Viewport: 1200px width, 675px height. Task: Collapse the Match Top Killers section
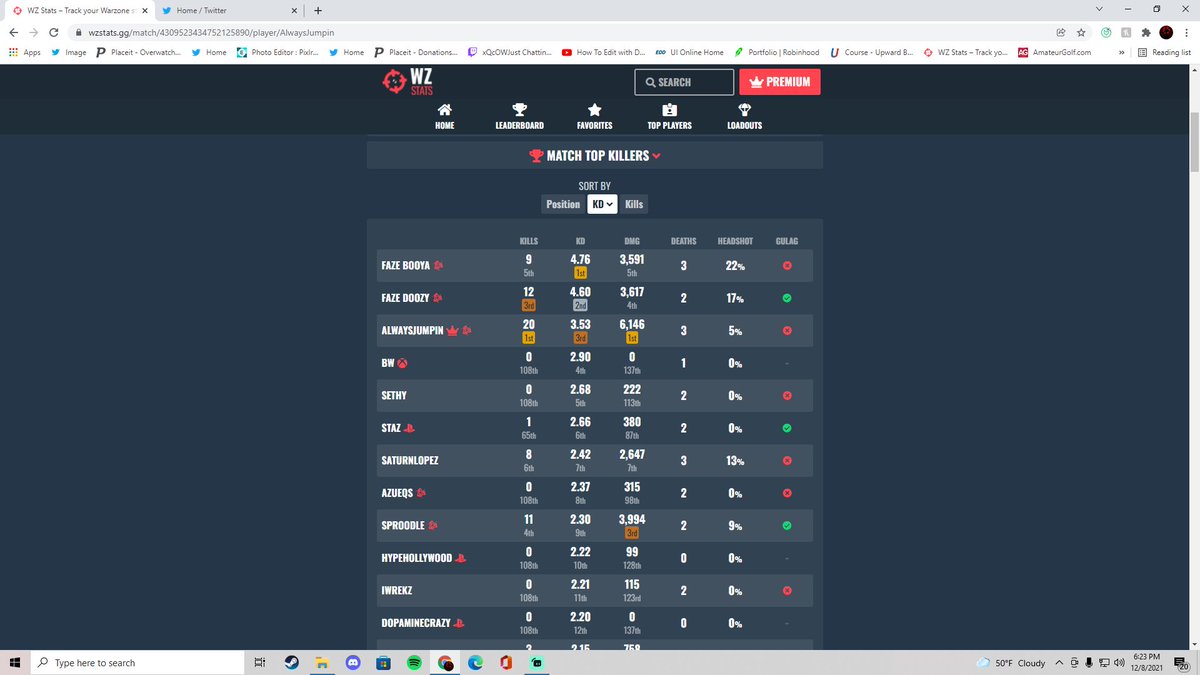595,156
